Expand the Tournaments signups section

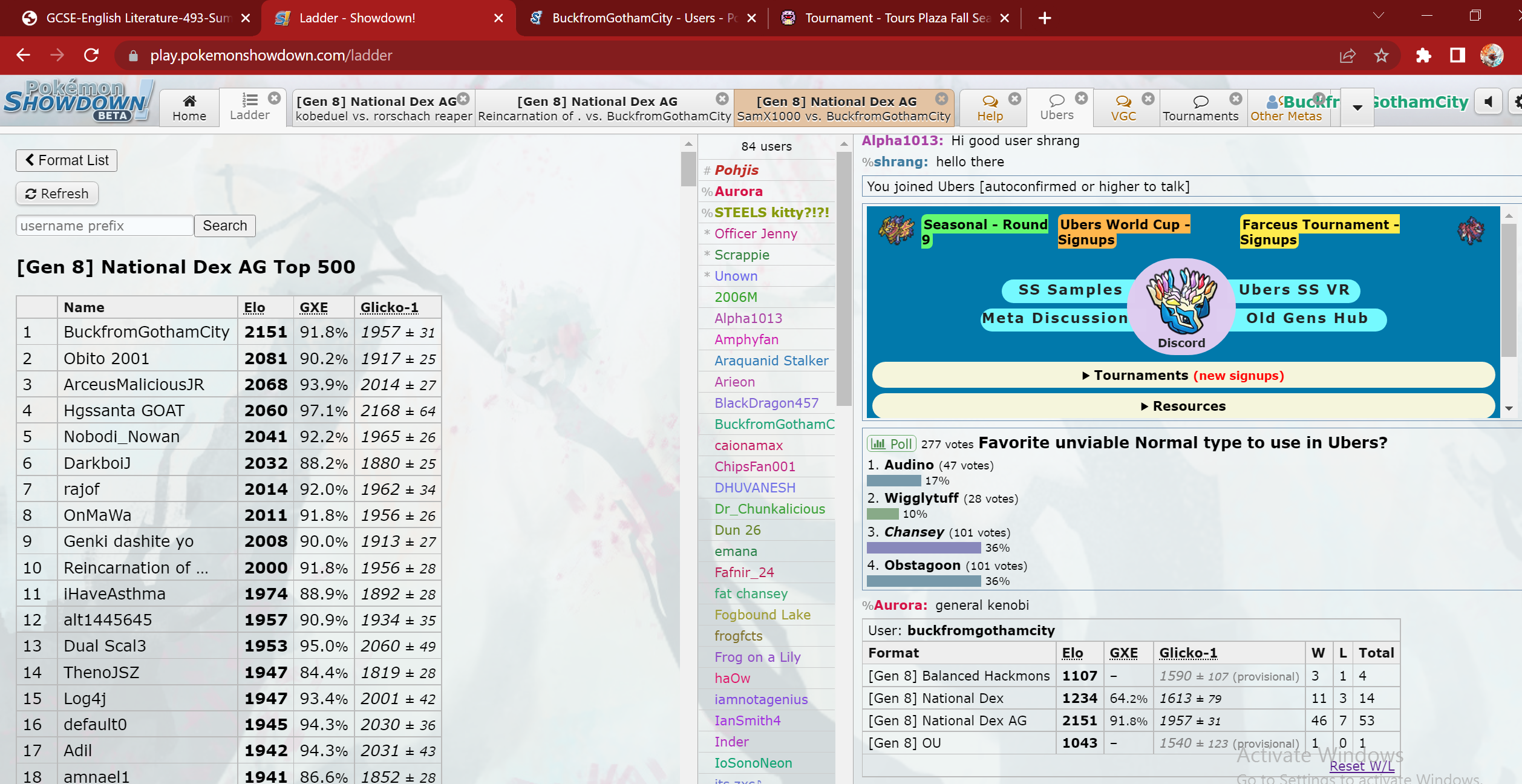pyautogui.click(x=1183, y=374)
